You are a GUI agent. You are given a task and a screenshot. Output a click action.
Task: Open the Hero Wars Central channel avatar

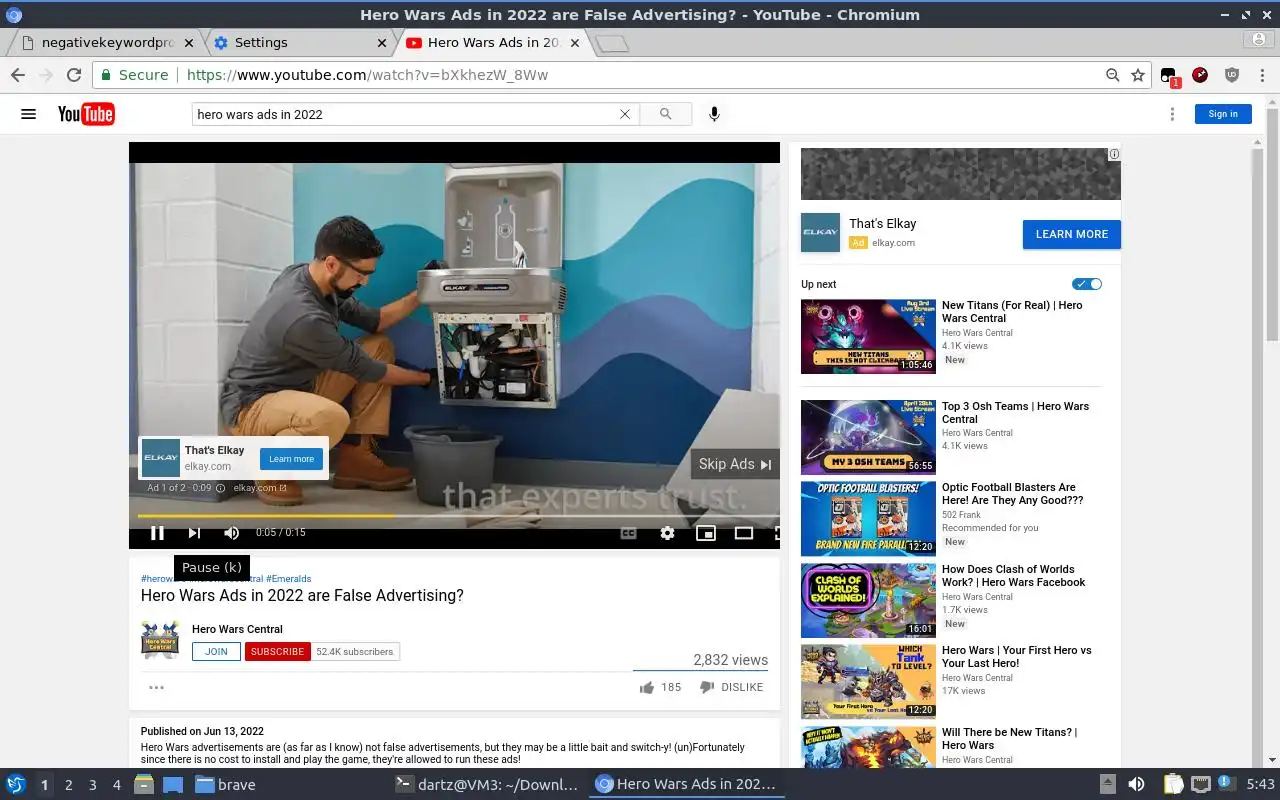(160, 639)
